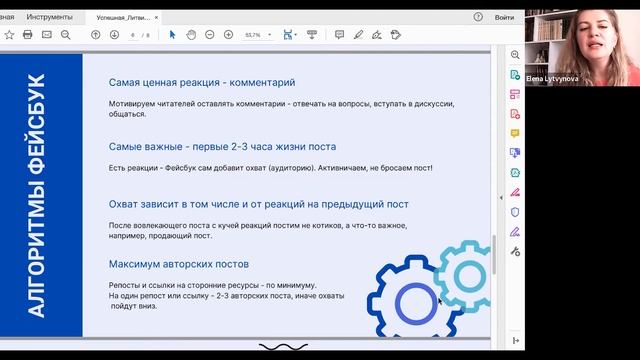Open organize pages tool in sidebar
The image size is (640, 360).
[x=515, y=94]
